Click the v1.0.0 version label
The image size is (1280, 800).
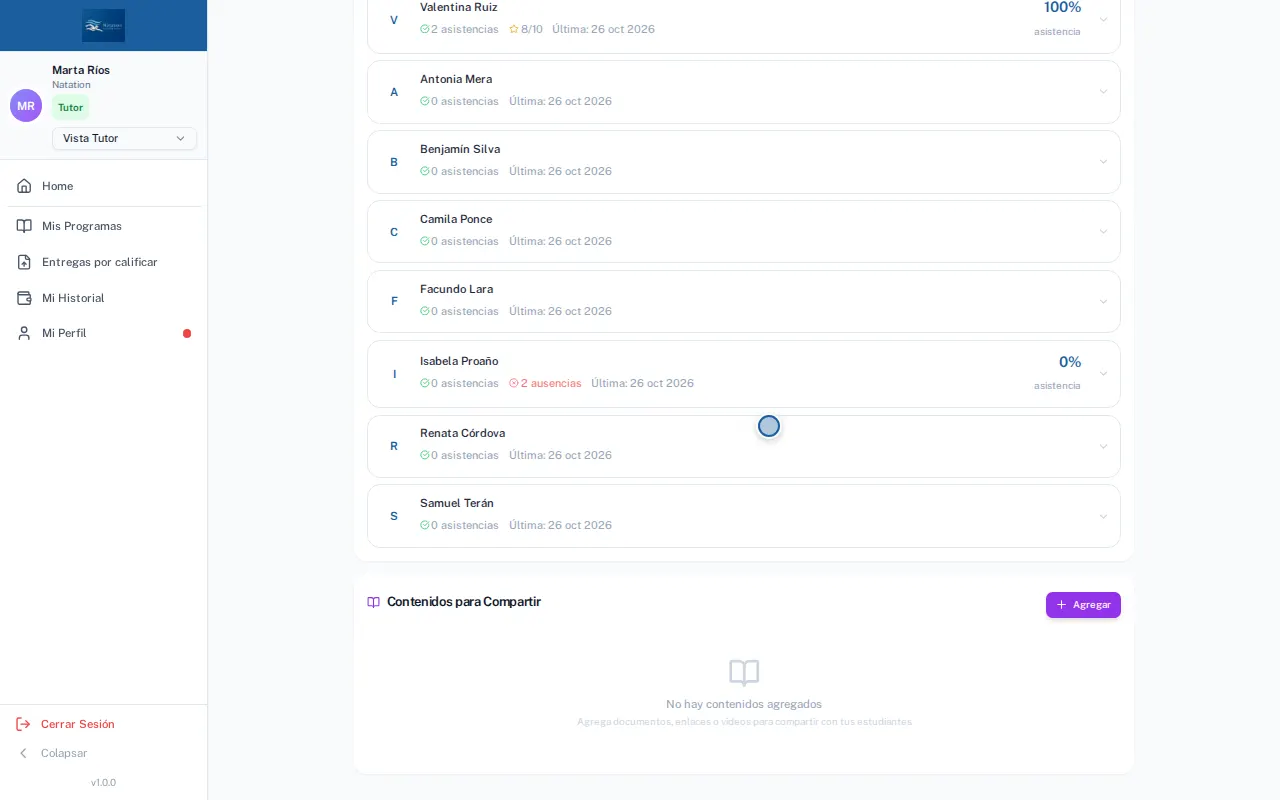[x=103, y=782]
